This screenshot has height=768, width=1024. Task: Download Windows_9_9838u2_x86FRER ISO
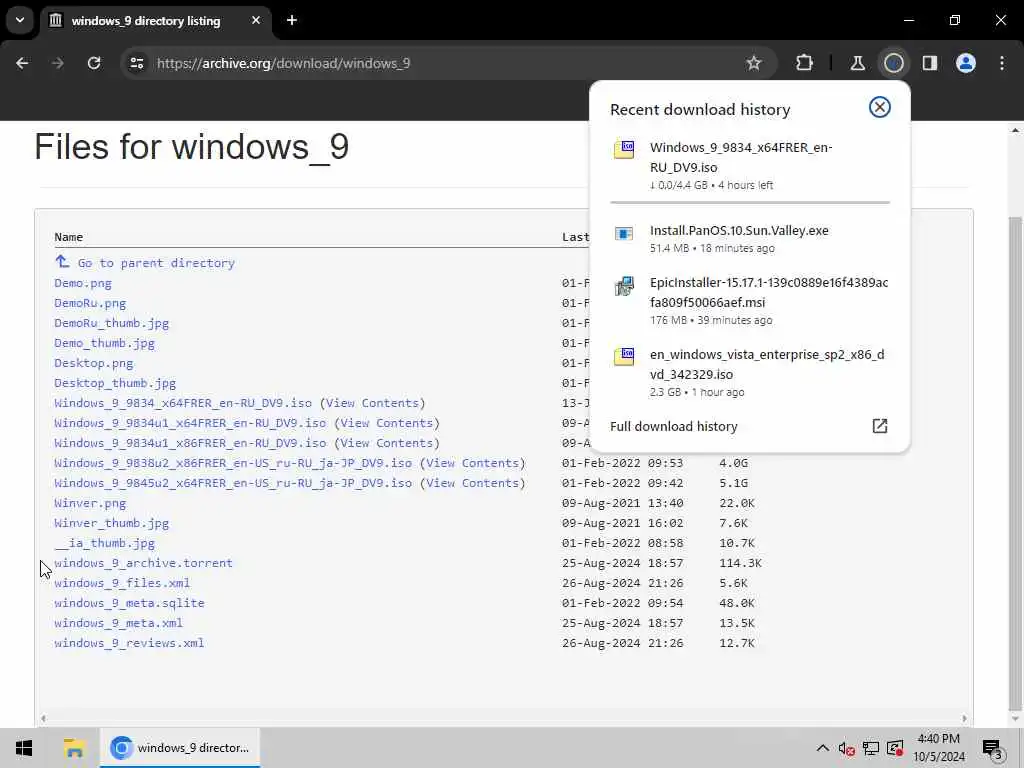point(233,463)
